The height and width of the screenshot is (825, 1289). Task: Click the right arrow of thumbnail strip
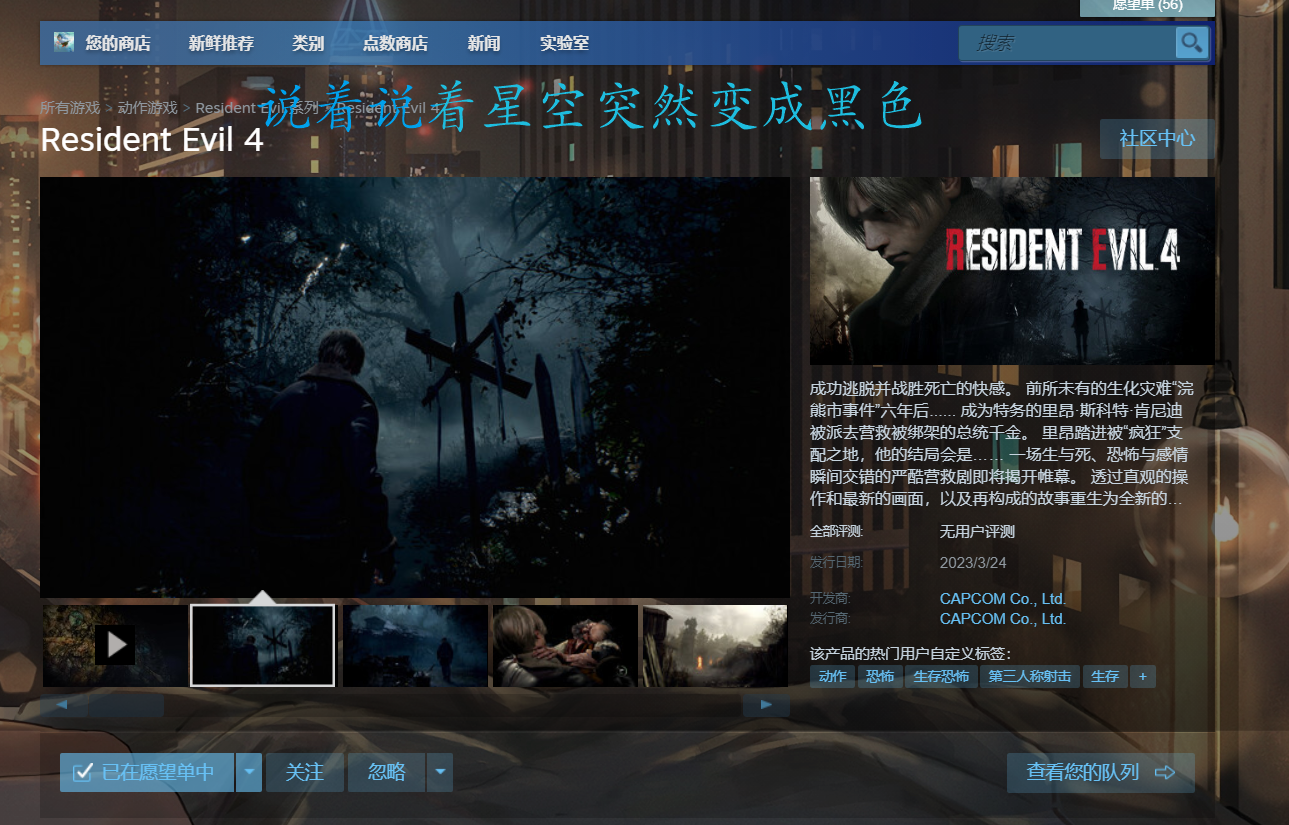(x=766, y=705)
